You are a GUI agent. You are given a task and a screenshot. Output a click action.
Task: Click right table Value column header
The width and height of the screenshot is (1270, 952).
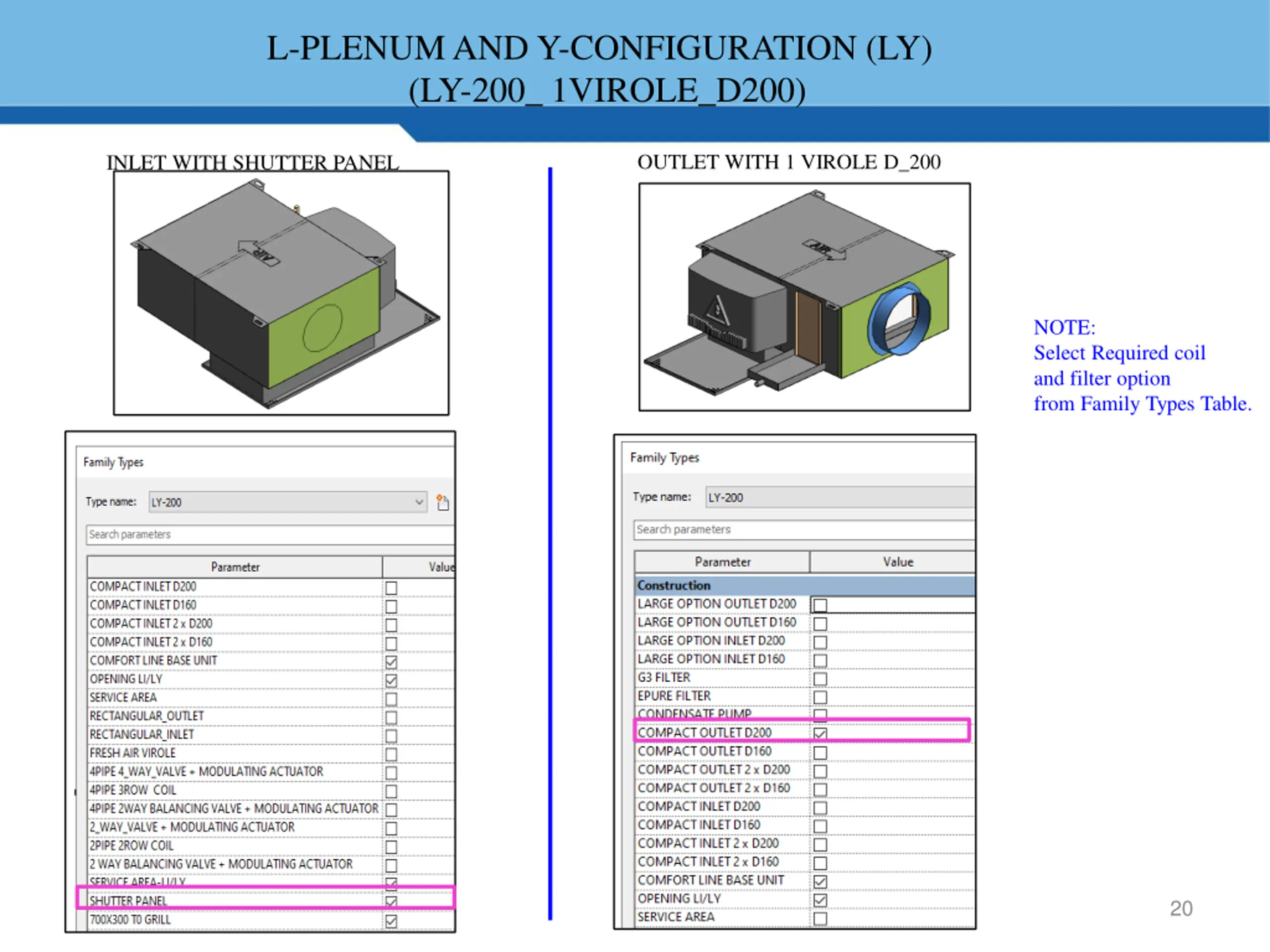(x=897, y=562)
